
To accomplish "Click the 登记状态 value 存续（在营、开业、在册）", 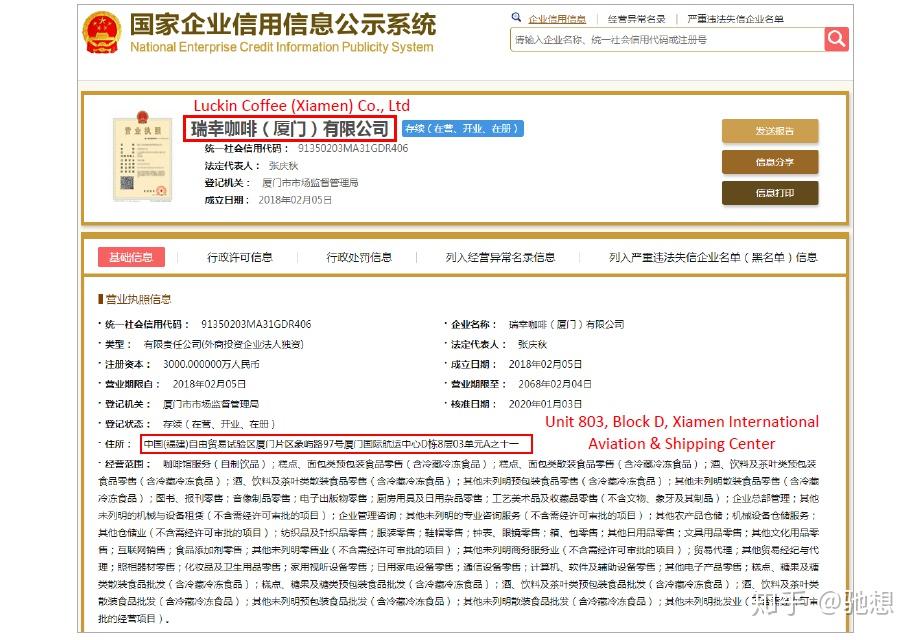I will tap(219, 424).
